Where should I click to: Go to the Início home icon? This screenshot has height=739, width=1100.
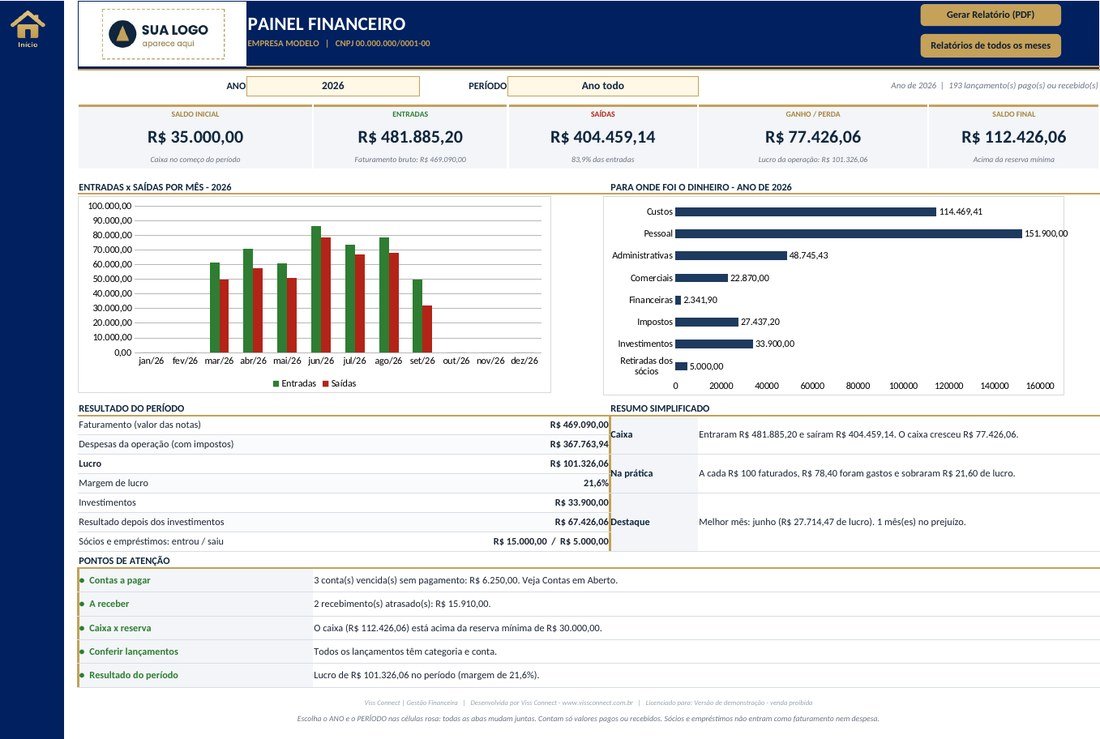pos(27,29)
